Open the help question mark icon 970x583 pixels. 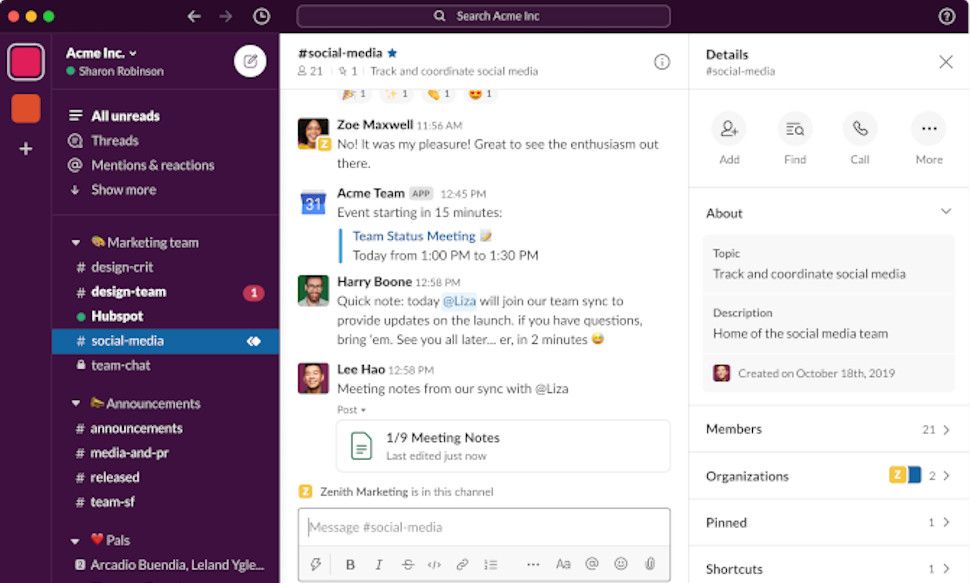pyautogui.click(x=946, y=16)
